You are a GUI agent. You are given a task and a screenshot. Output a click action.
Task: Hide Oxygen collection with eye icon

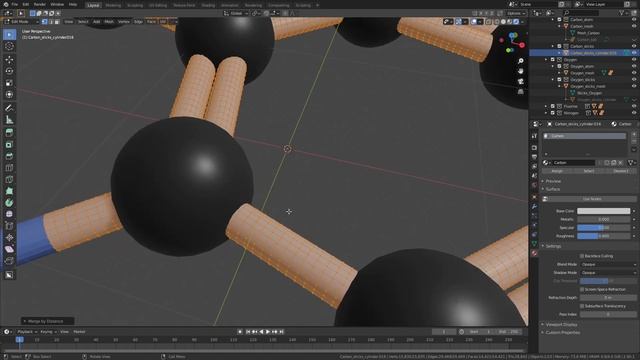[634, 60]
